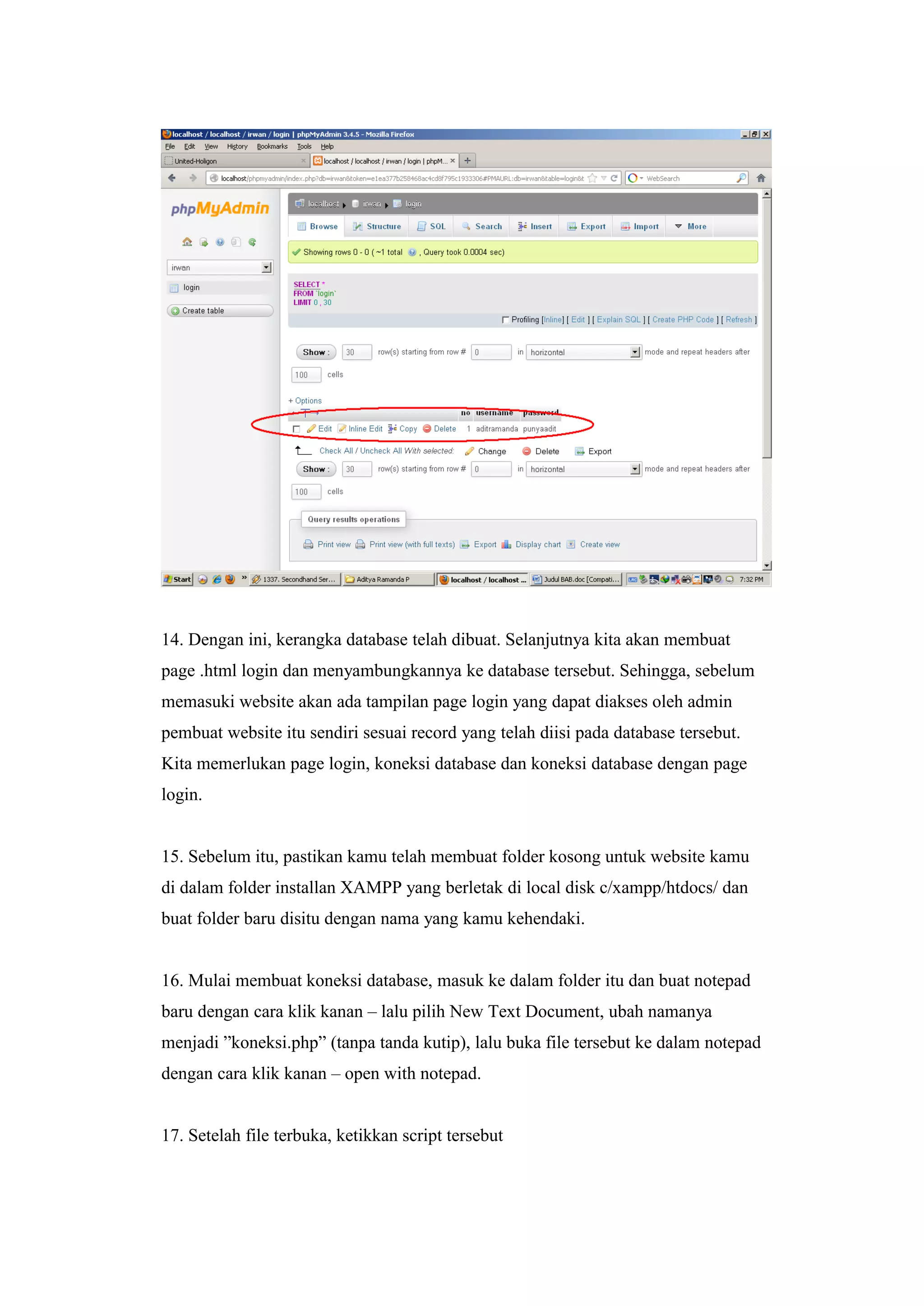Click the upper starting row field showing 0
Viewport: 924px width, 1306px height.
[491, 352]
